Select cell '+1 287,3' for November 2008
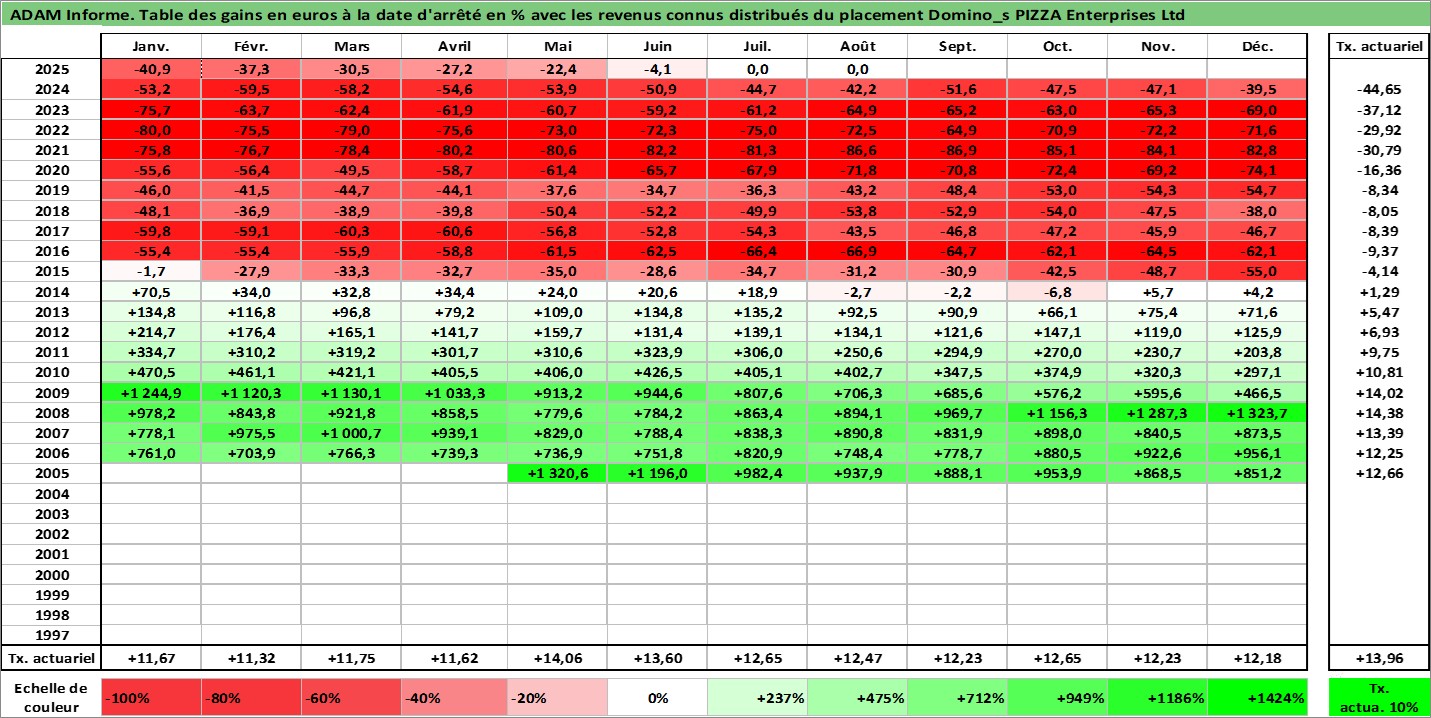1431x718 pixels. tap(1157, 413)
